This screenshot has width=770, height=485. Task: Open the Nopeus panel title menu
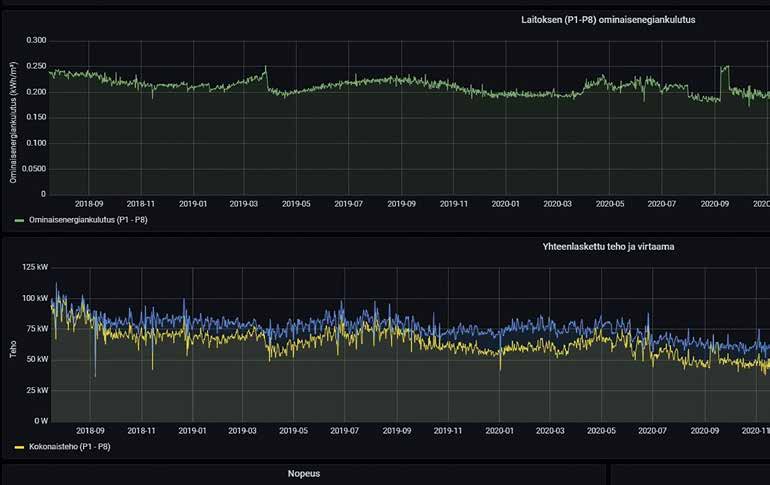pyautogui.click(x=303, y=474)
